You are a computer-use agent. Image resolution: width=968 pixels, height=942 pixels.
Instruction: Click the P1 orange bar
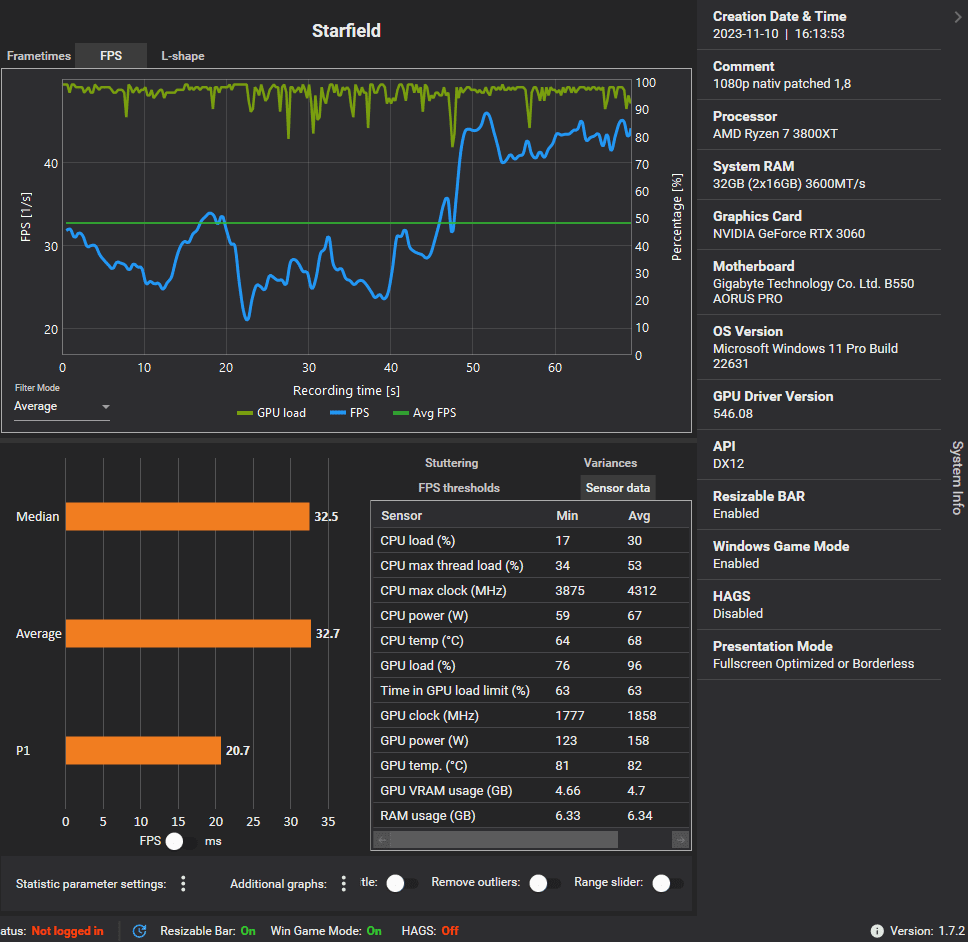[x=143, y=751]
